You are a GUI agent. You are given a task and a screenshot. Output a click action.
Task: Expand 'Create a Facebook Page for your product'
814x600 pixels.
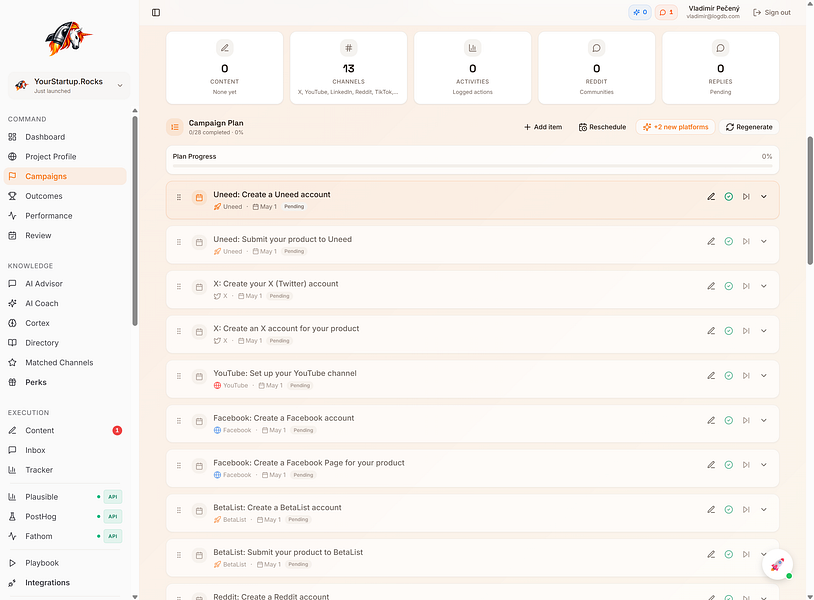pyautogui.click(x=764, y=465)
